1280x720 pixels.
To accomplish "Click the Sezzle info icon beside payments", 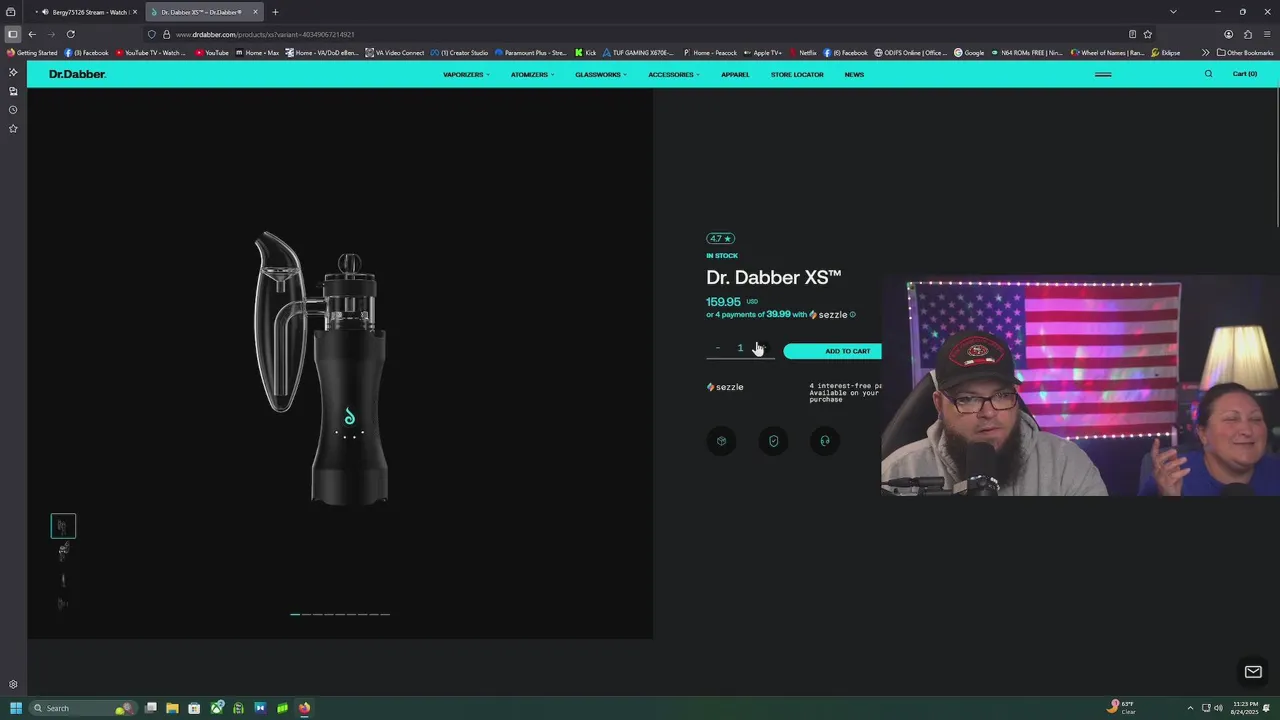I will [x=852, y=314].
